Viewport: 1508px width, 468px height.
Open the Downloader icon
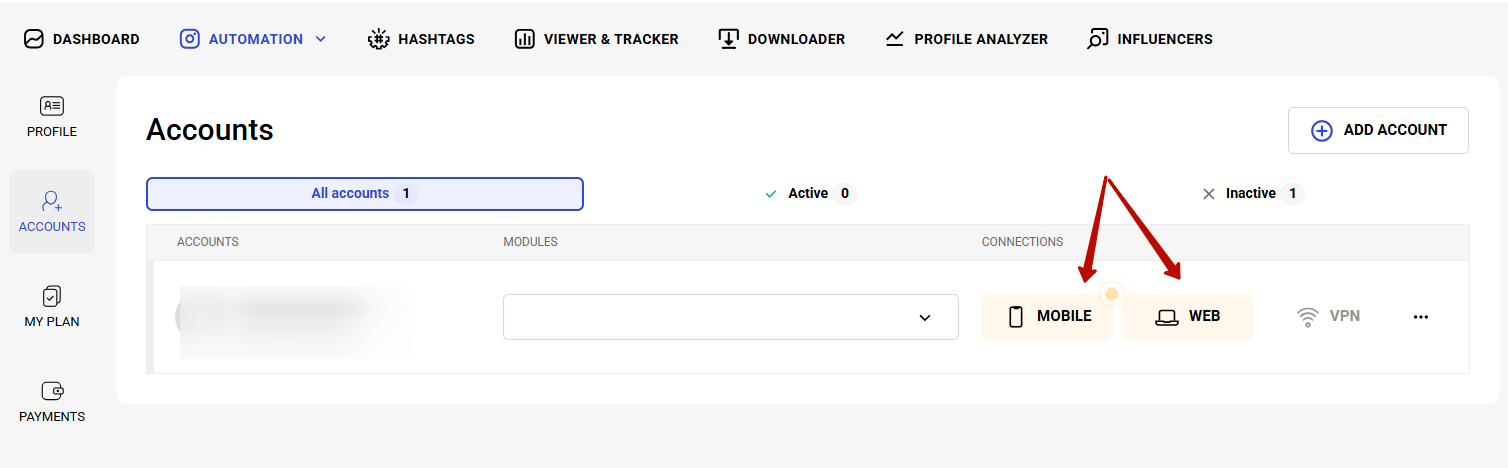pyautogui.click(x=728, y=39)
